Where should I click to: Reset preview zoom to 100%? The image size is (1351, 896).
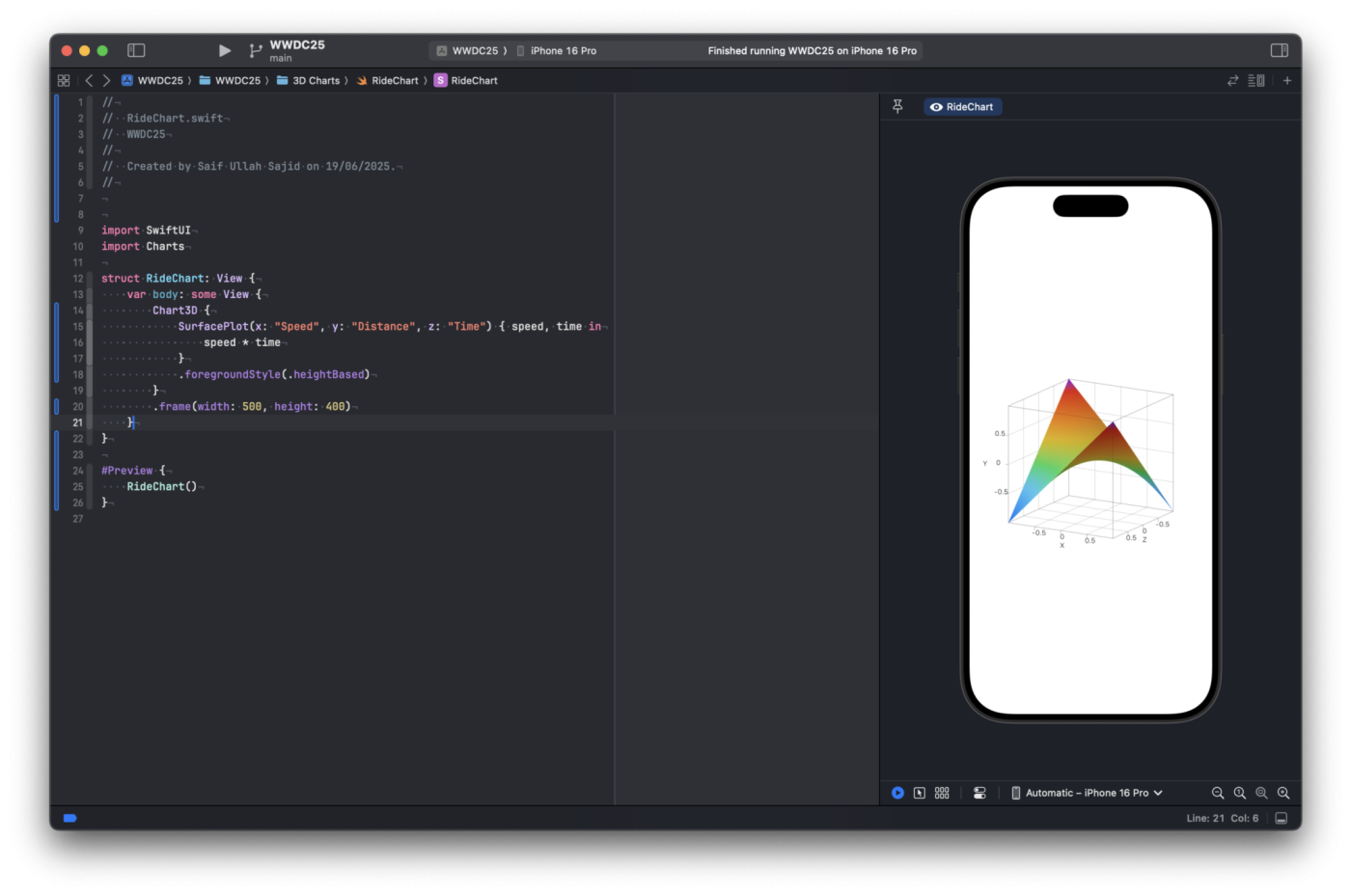(1240, 793)
